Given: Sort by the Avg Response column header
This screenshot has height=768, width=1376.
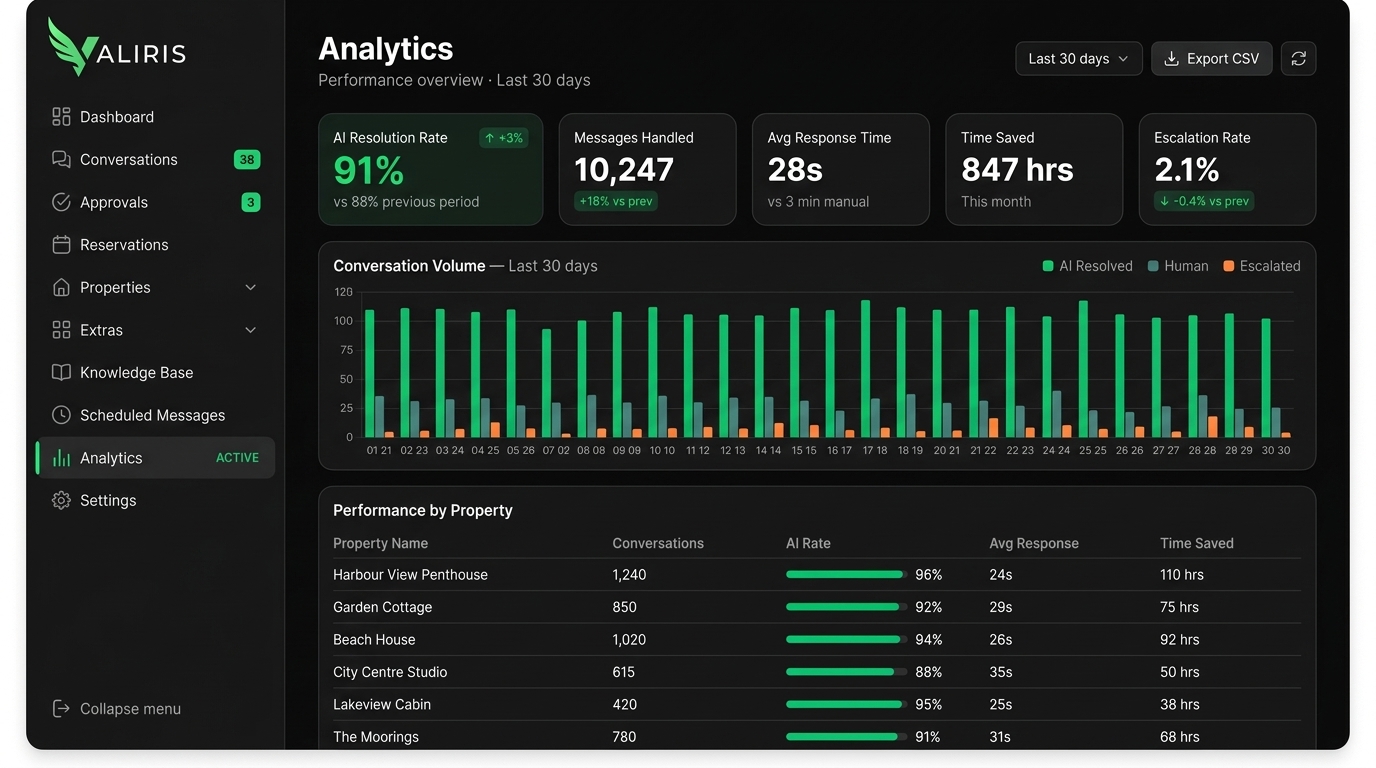Looking at the screenshot, I should [x=1034, y=544].
